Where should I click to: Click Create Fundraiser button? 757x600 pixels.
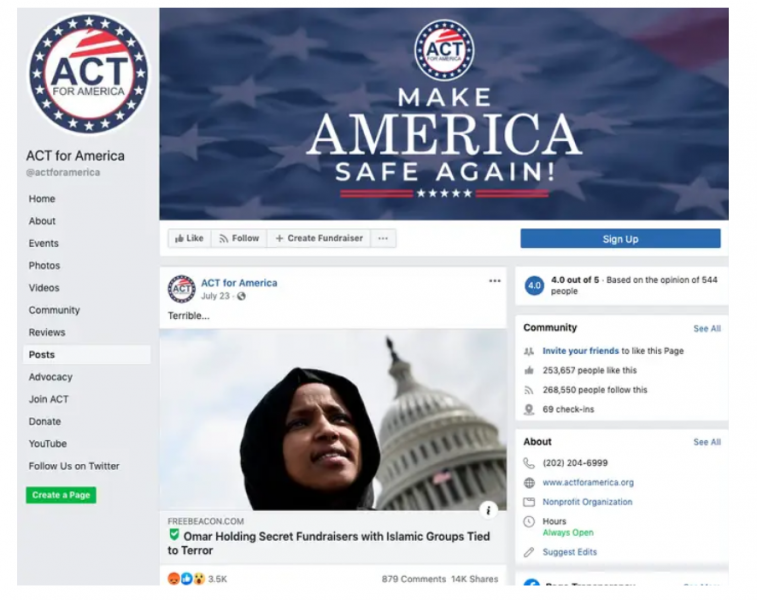click(x=319, y=238)
